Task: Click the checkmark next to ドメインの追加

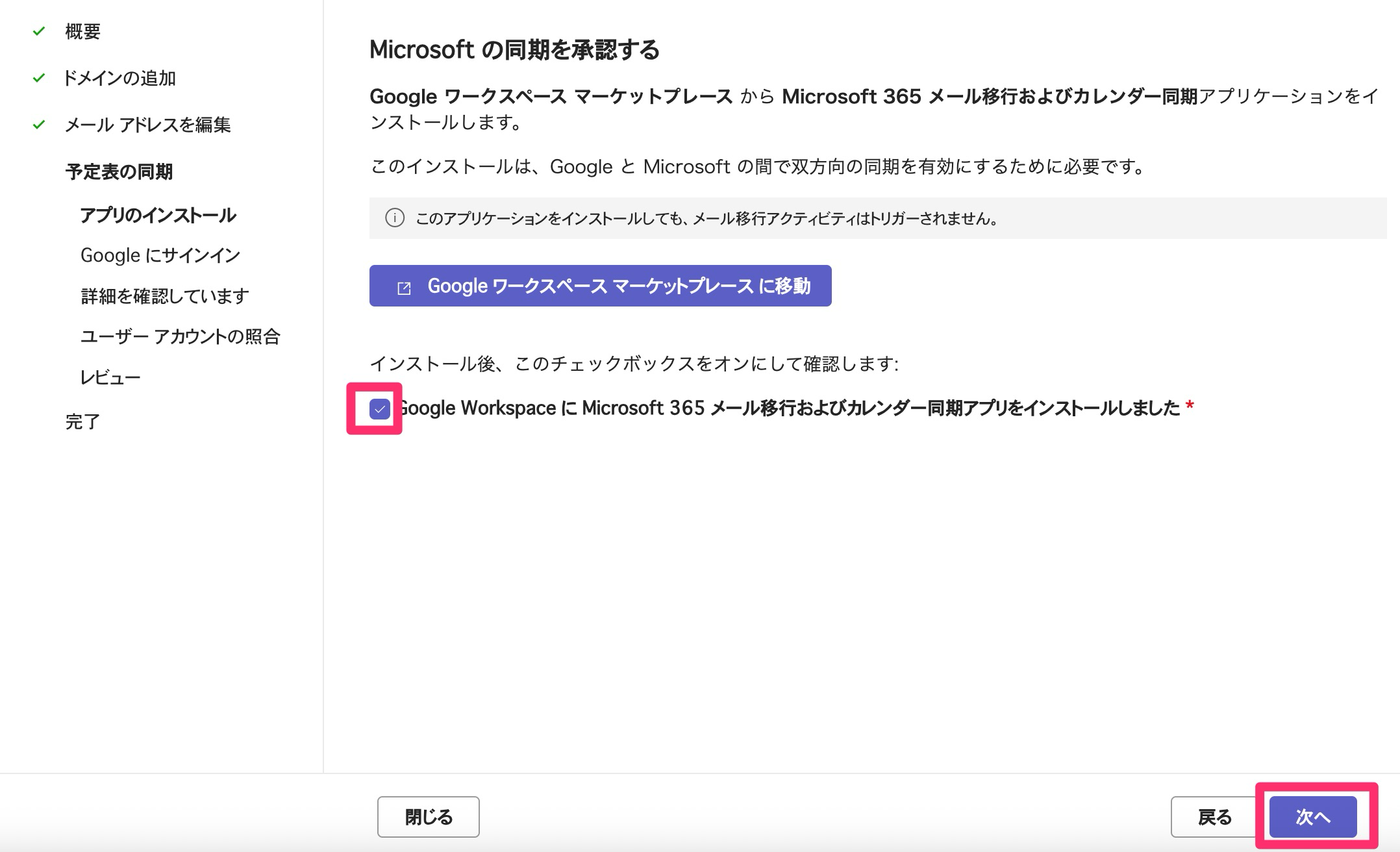Action: 39,78
